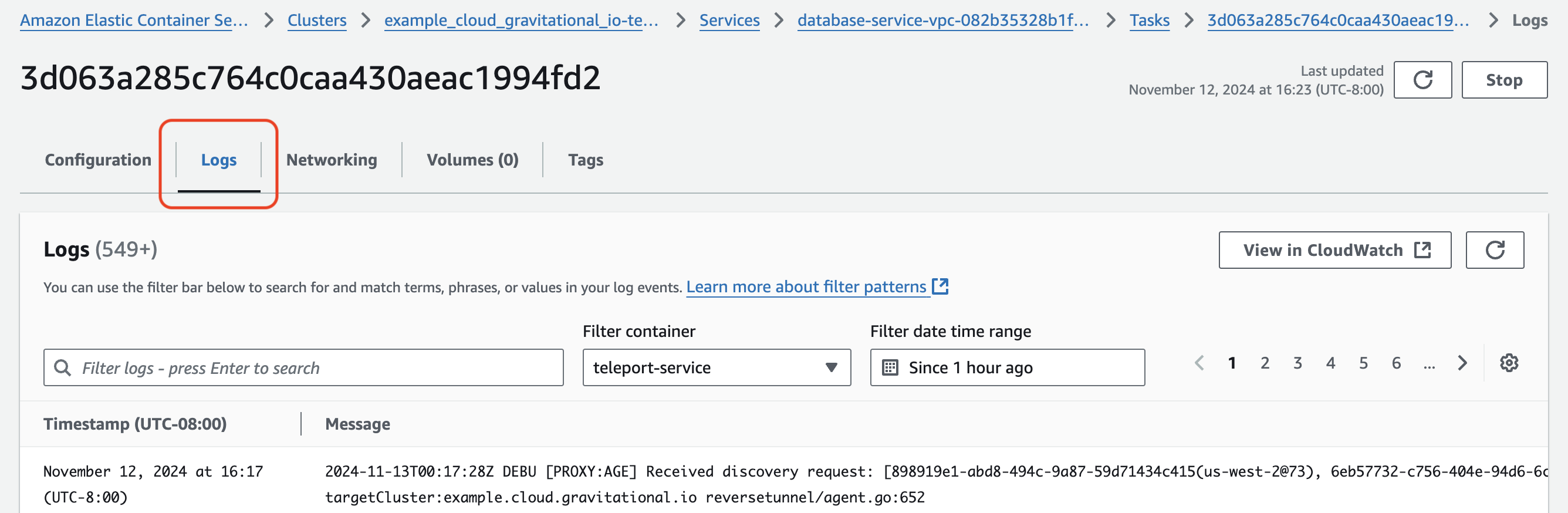The height and width of the screenshot is (513, 1568).
Task: Stop the running task
Action: coord(1503,80)
